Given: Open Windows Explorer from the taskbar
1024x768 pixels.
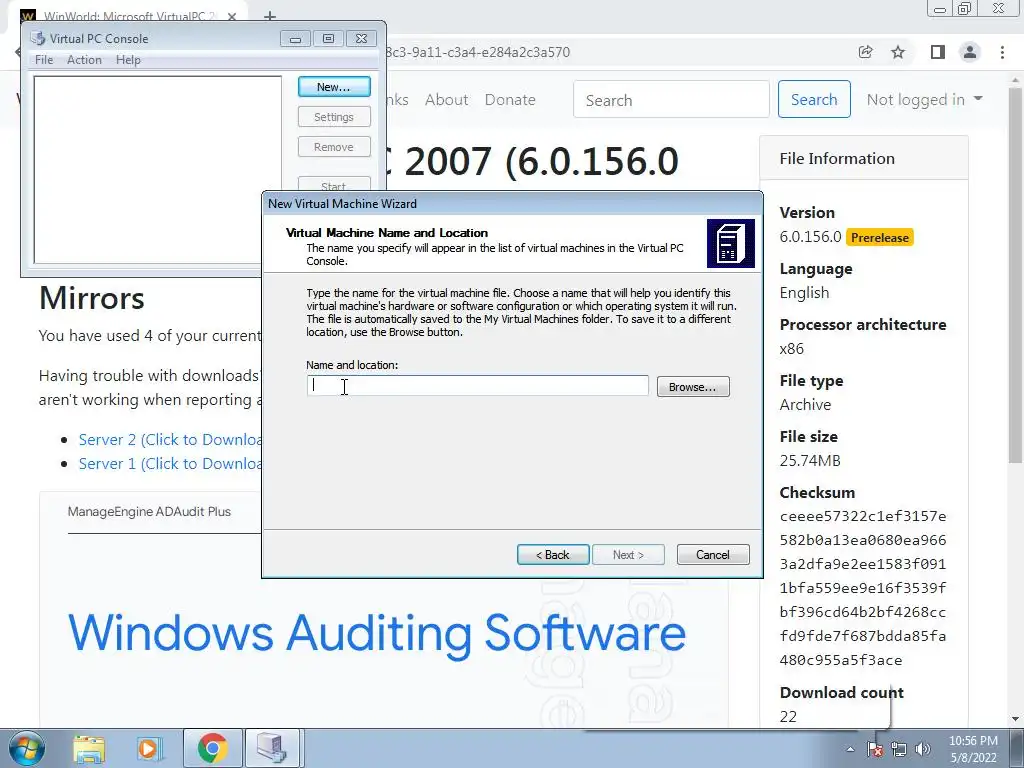Looking at the screenshot, I should tap(89, 748).
